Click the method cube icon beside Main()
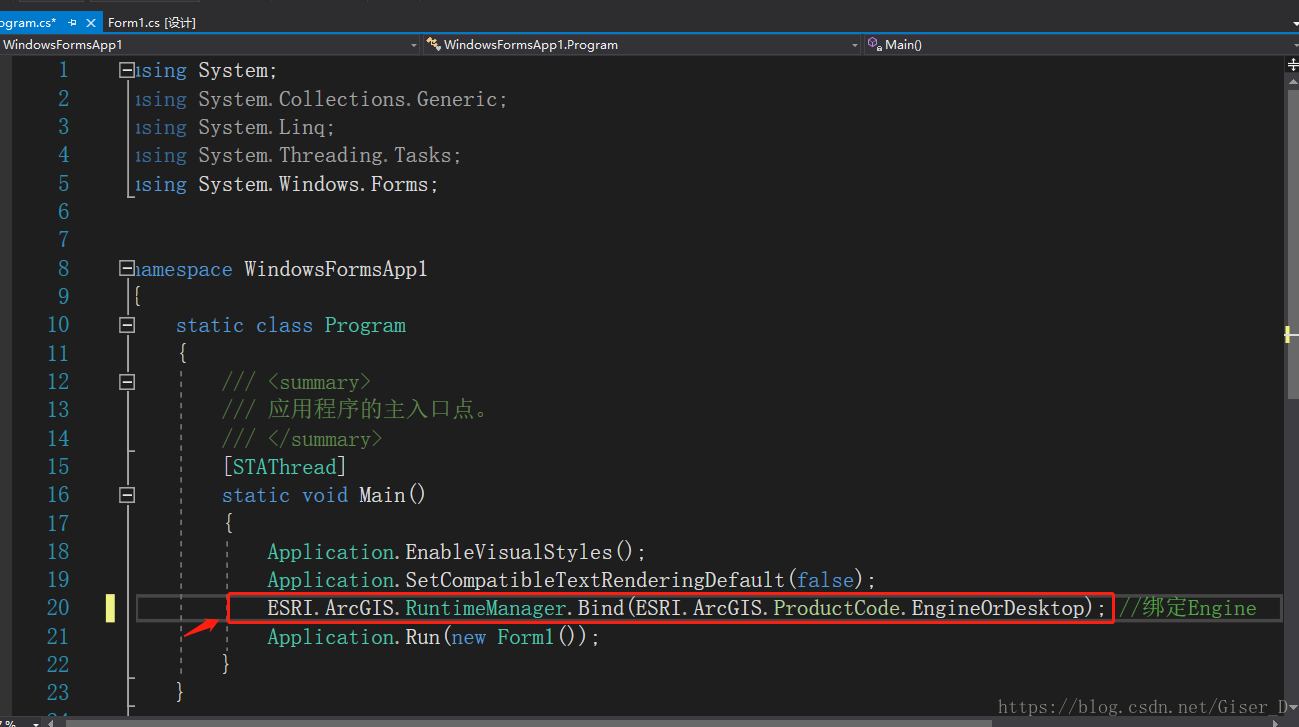 tap(874, 44)
